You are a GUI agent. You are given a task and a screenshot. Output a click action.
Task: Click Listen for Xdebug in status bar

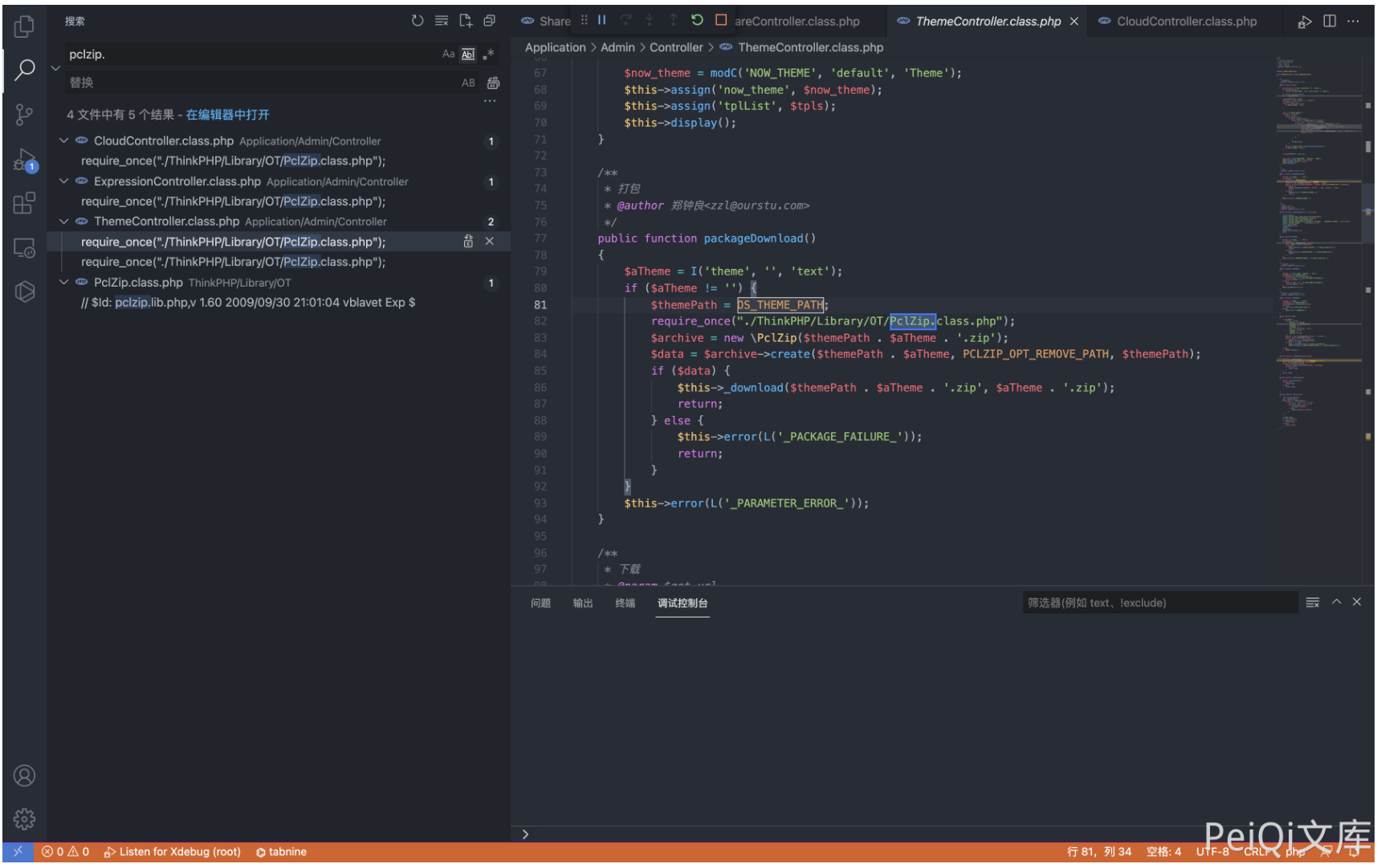tap(173, 852)
